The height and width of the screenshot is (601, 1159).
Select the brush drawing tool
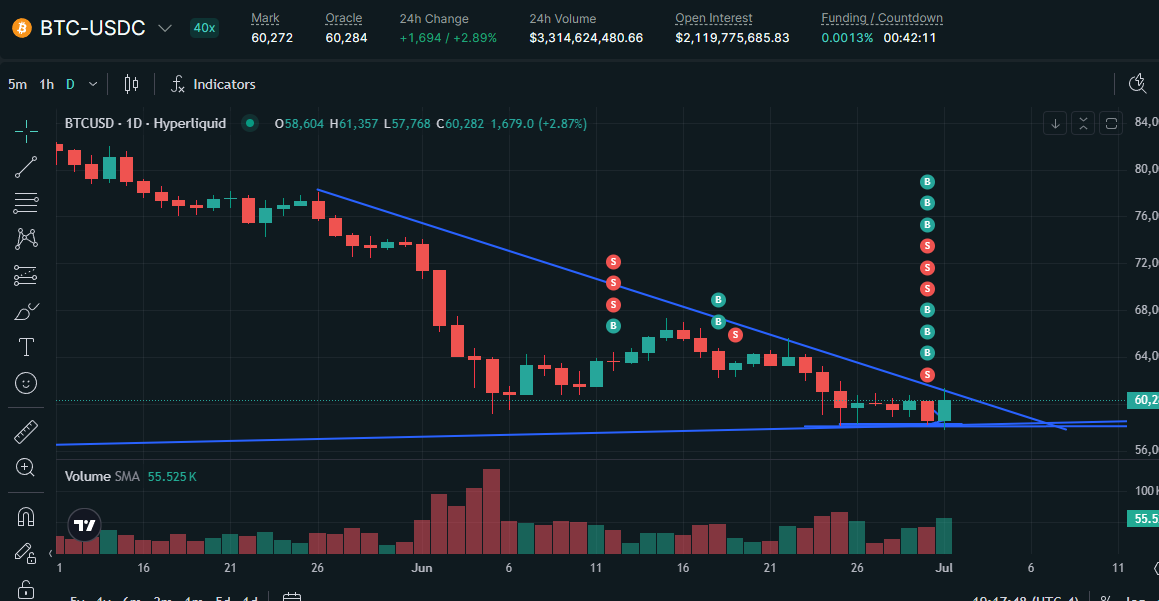click(x=26, y=311)
